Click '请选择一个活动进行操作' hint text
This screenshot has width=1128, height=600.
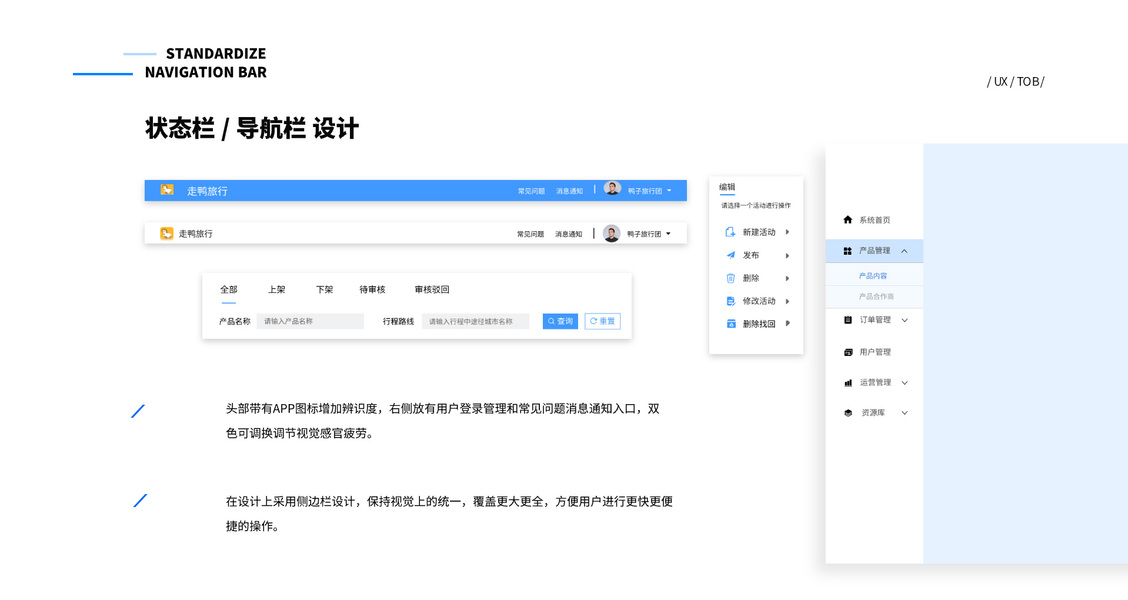point(756,206)
